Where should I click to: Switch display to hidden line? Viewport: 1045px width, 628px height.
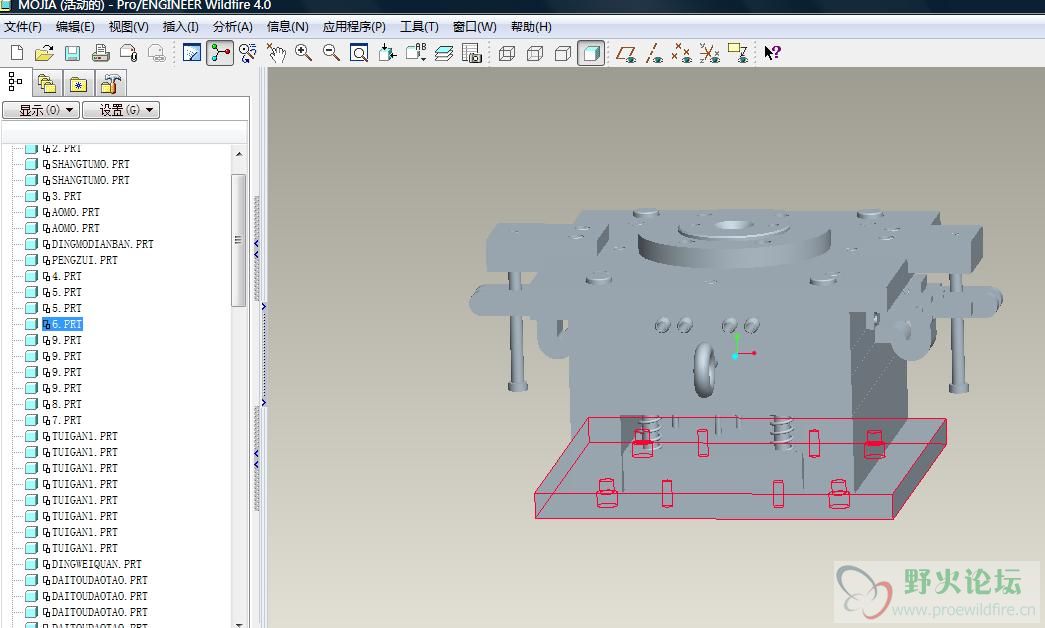click(x=535, y=53)
